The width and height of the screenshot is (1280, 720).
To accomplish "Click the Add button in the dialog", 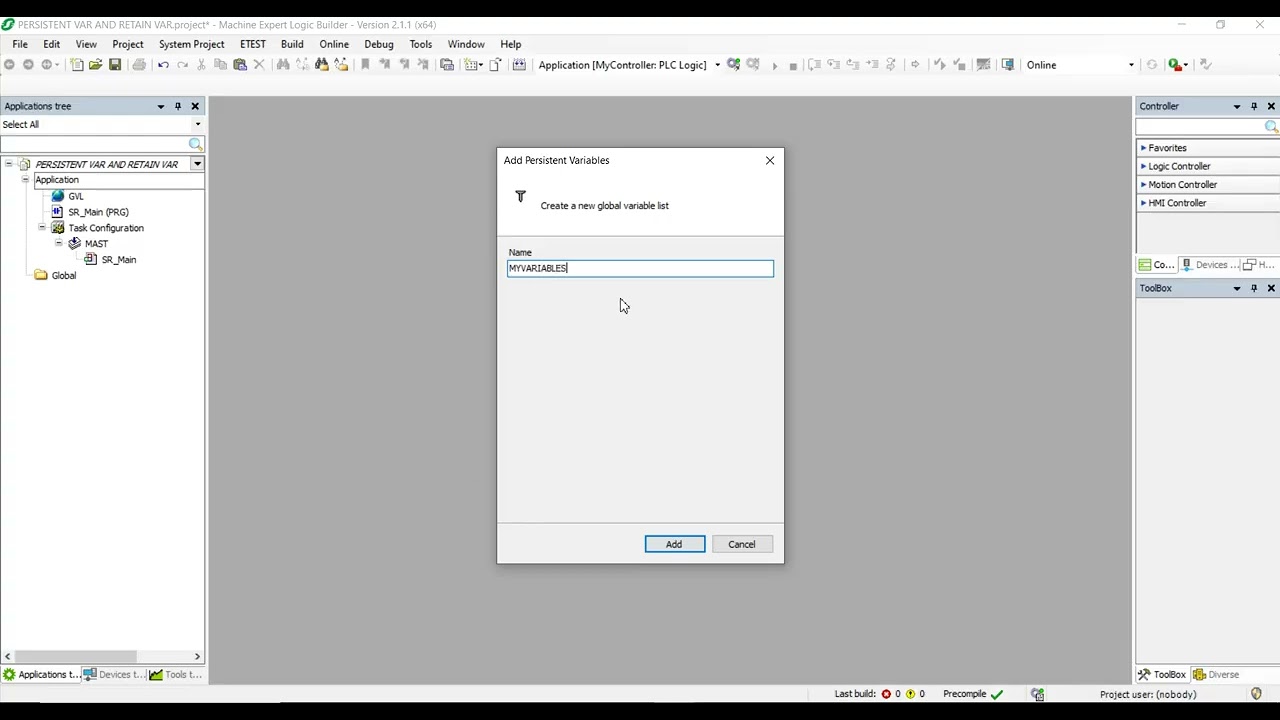I will coord(674,544).
